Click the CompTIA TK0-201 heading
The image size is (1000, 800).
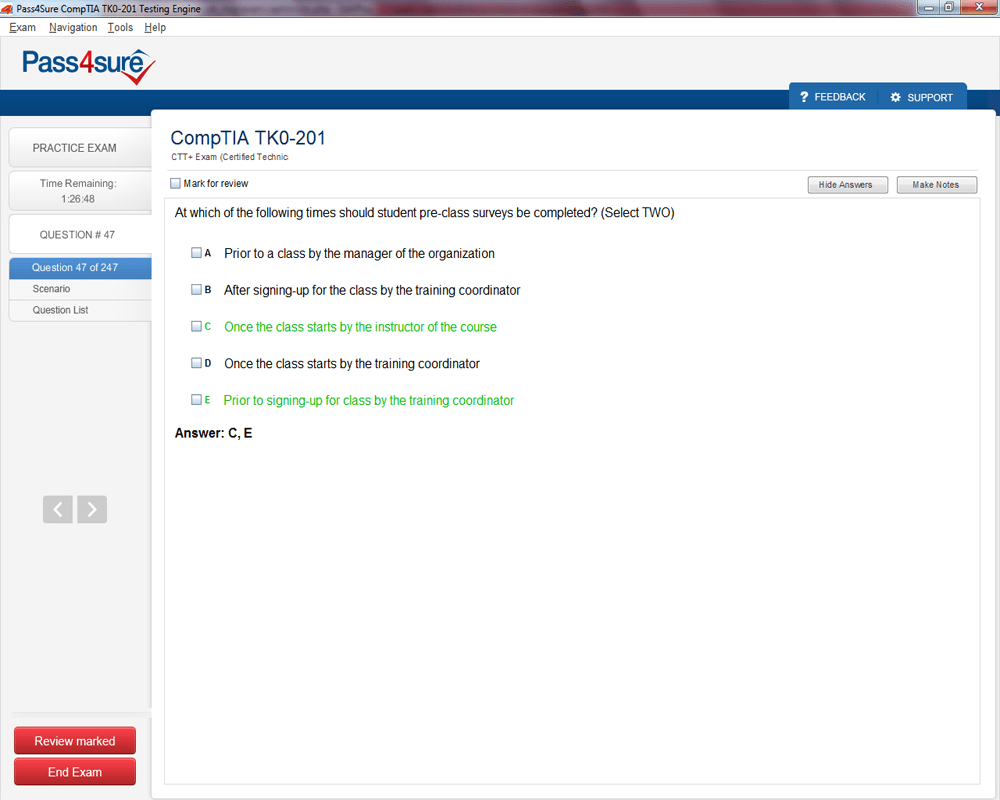[x=248, y=138]
